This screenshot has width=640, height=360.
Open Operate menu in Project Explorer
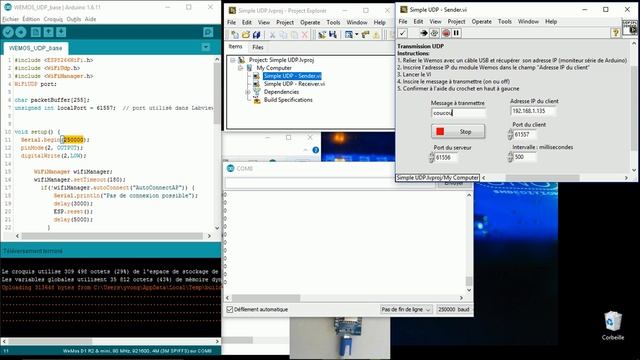pos(310,22)
